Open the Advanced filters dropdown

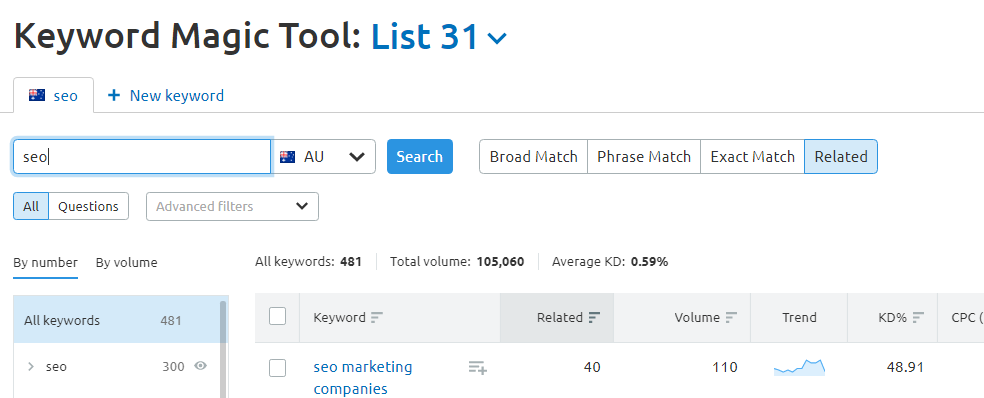coord(232,207)
